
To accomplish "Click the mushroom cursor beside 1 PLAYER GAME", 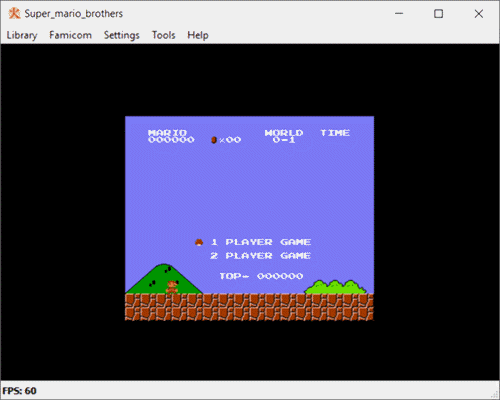I will (199, 242).
